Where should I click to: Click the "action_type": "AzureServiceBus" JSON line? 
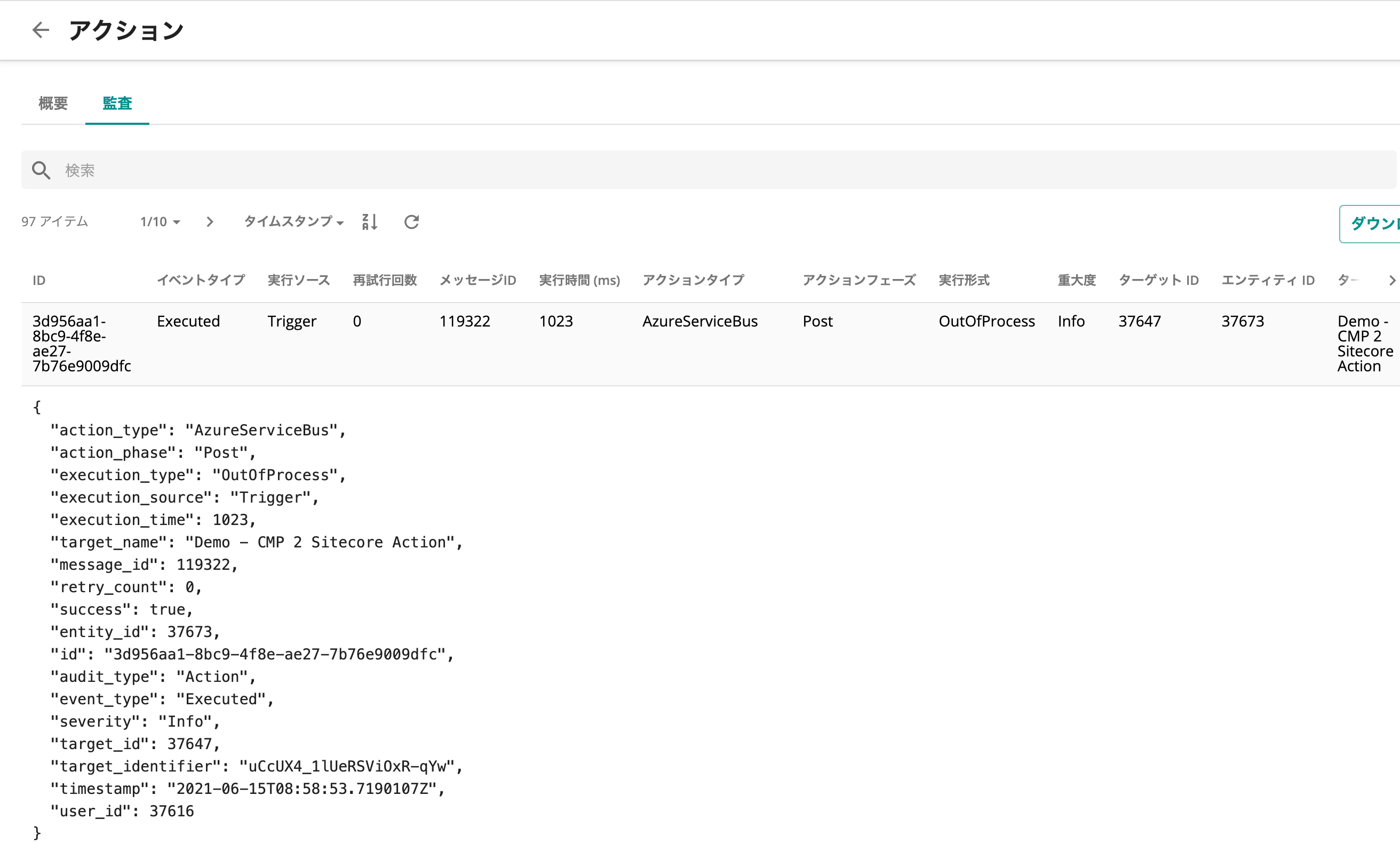[x=197, y=430]
